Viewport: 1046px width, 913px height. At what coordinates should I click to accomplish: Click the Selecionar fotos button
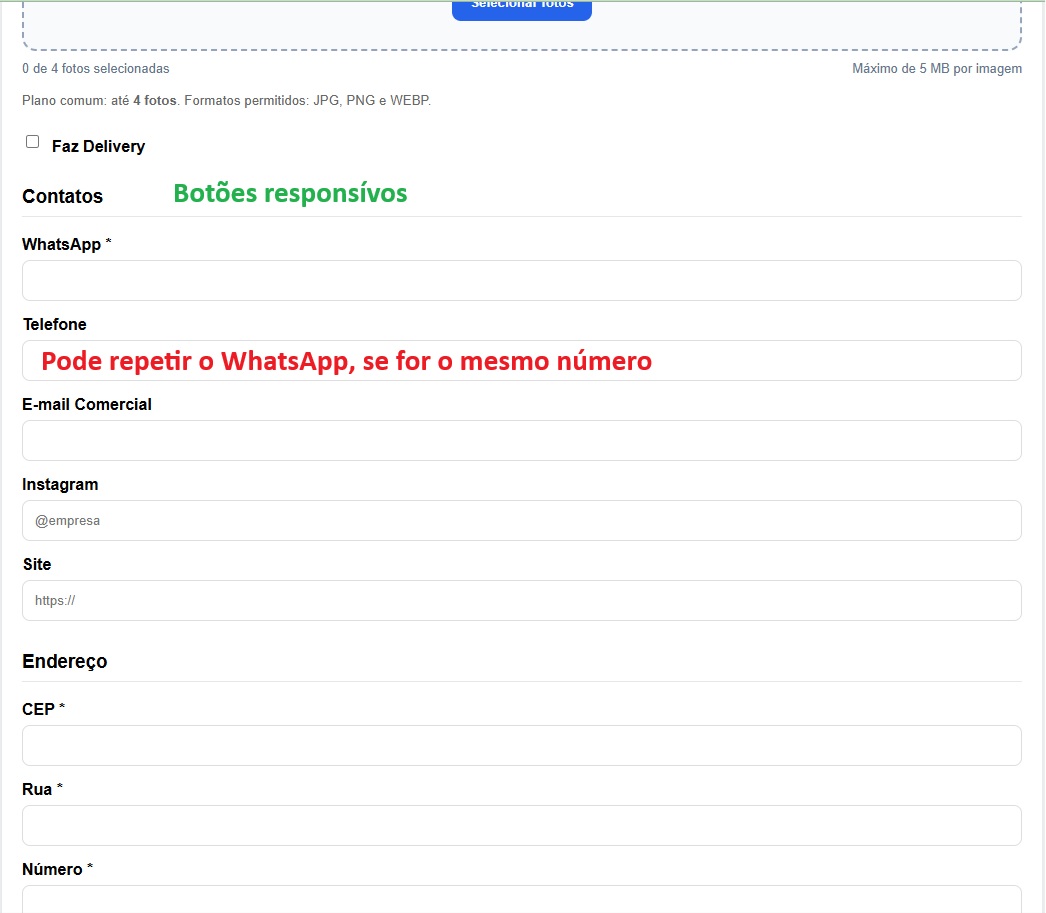[x=522, y=10]
